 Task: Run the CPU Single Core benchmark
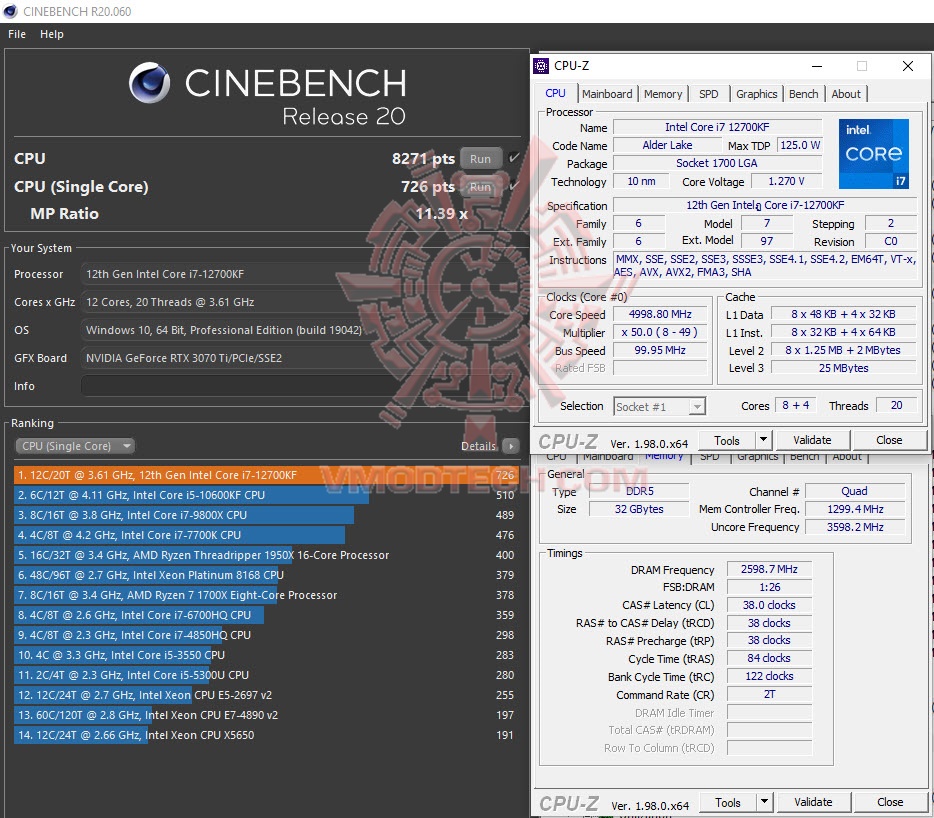[x=480, y=186]
